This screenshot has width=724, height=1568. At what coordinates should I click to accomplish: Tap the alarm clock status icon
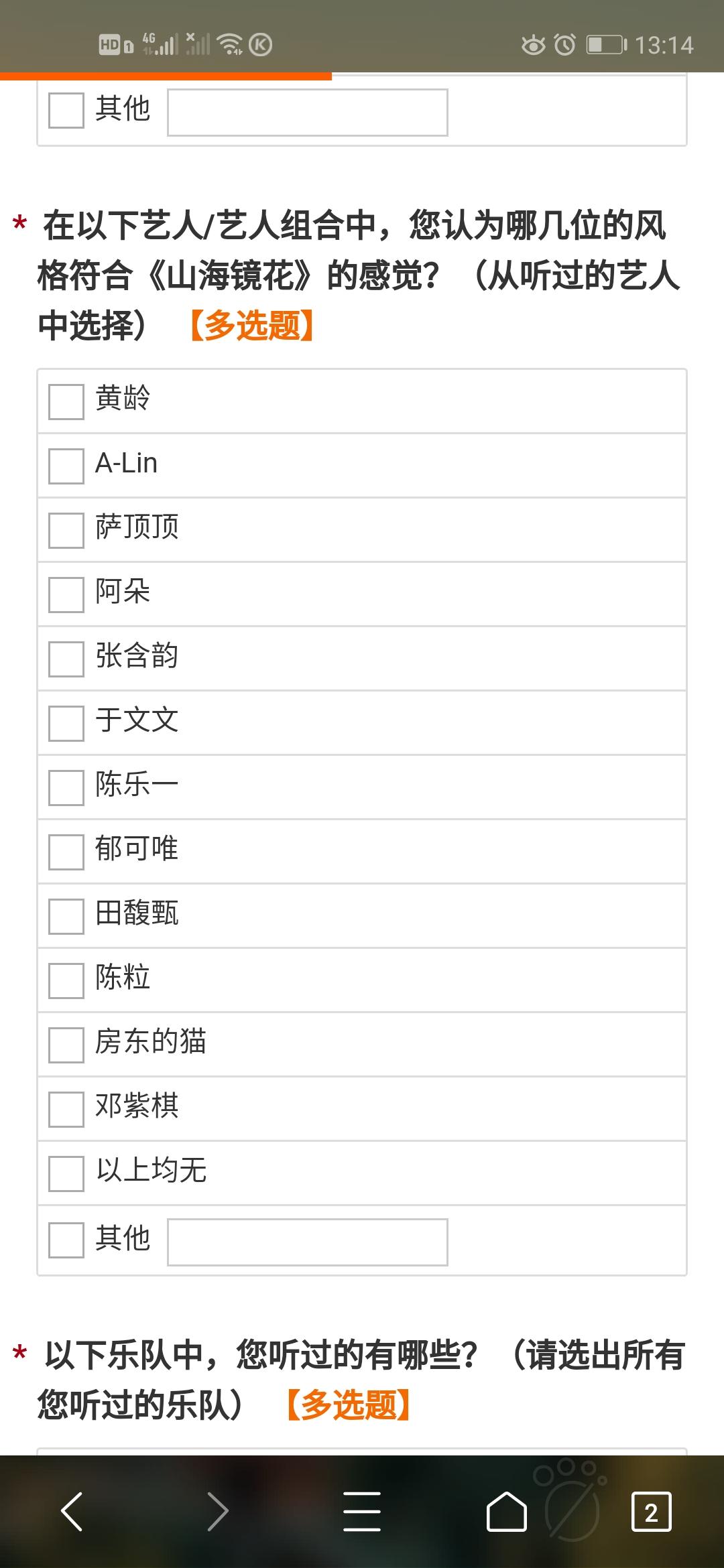point(565,45)
